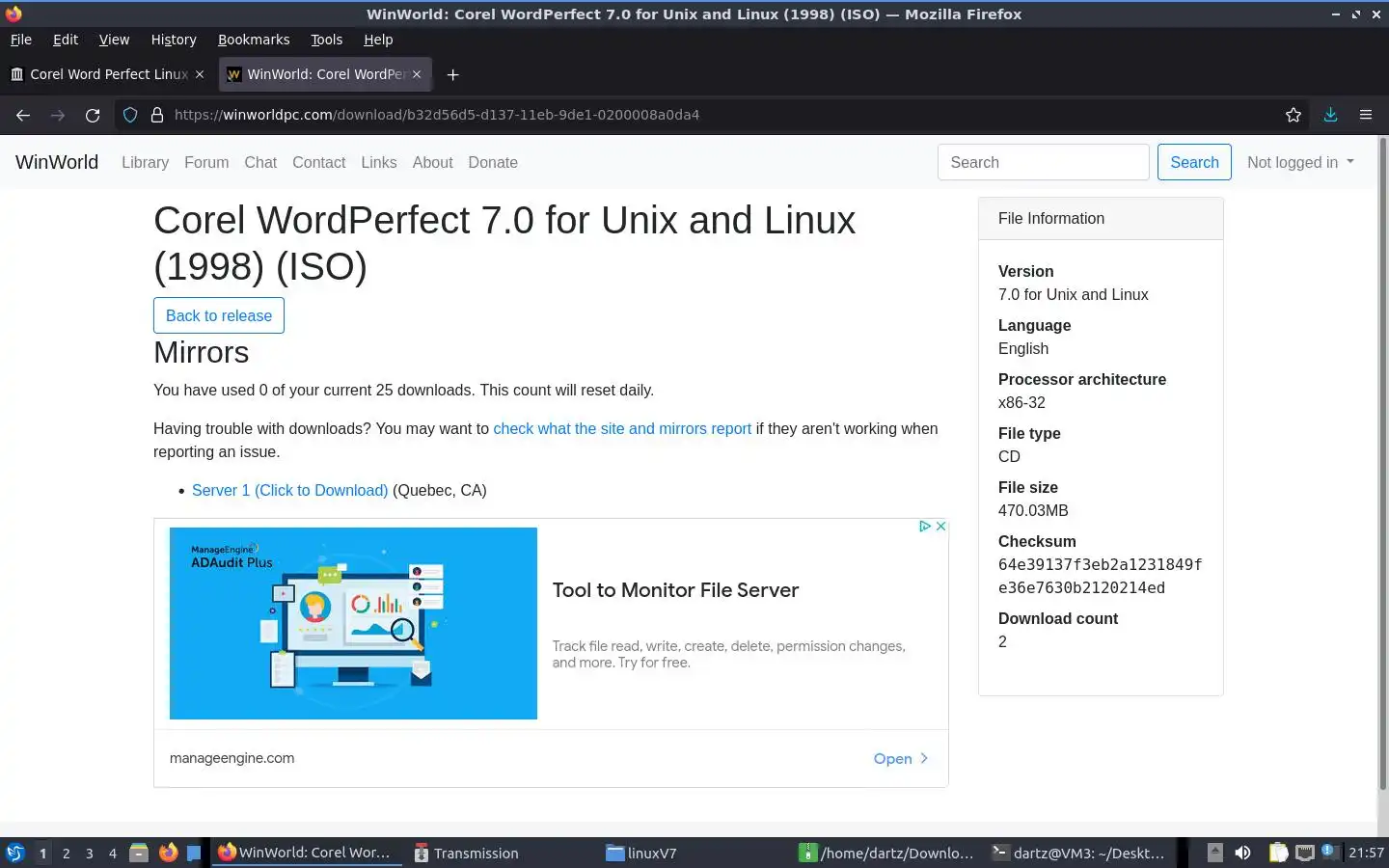Go back to the previous page
This screenshot has height=868, width=1389.
pos(23,115)
